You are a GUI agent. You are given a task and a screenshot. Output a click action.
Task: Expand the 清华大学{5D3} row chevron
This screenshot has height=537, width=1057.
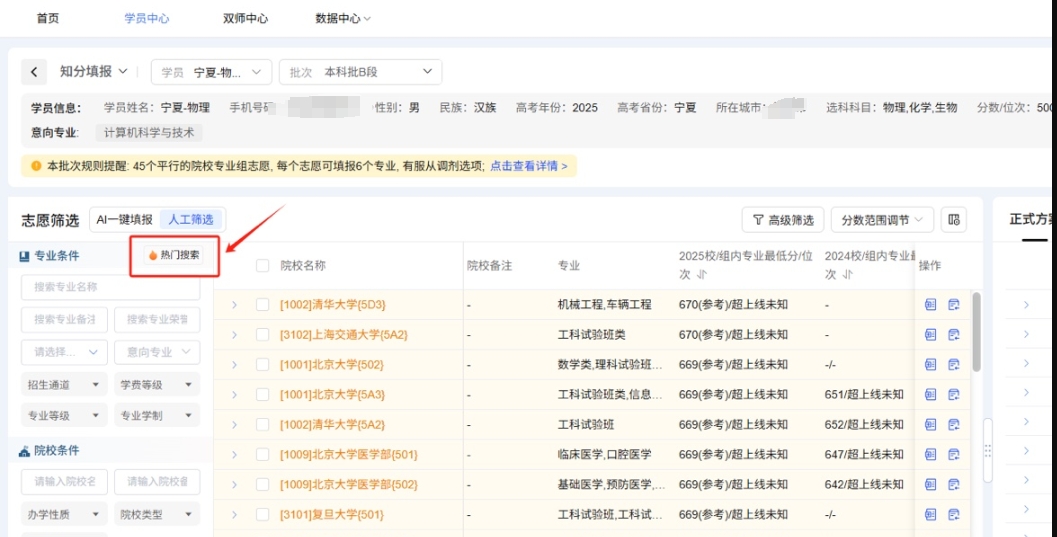click(235, 305)
